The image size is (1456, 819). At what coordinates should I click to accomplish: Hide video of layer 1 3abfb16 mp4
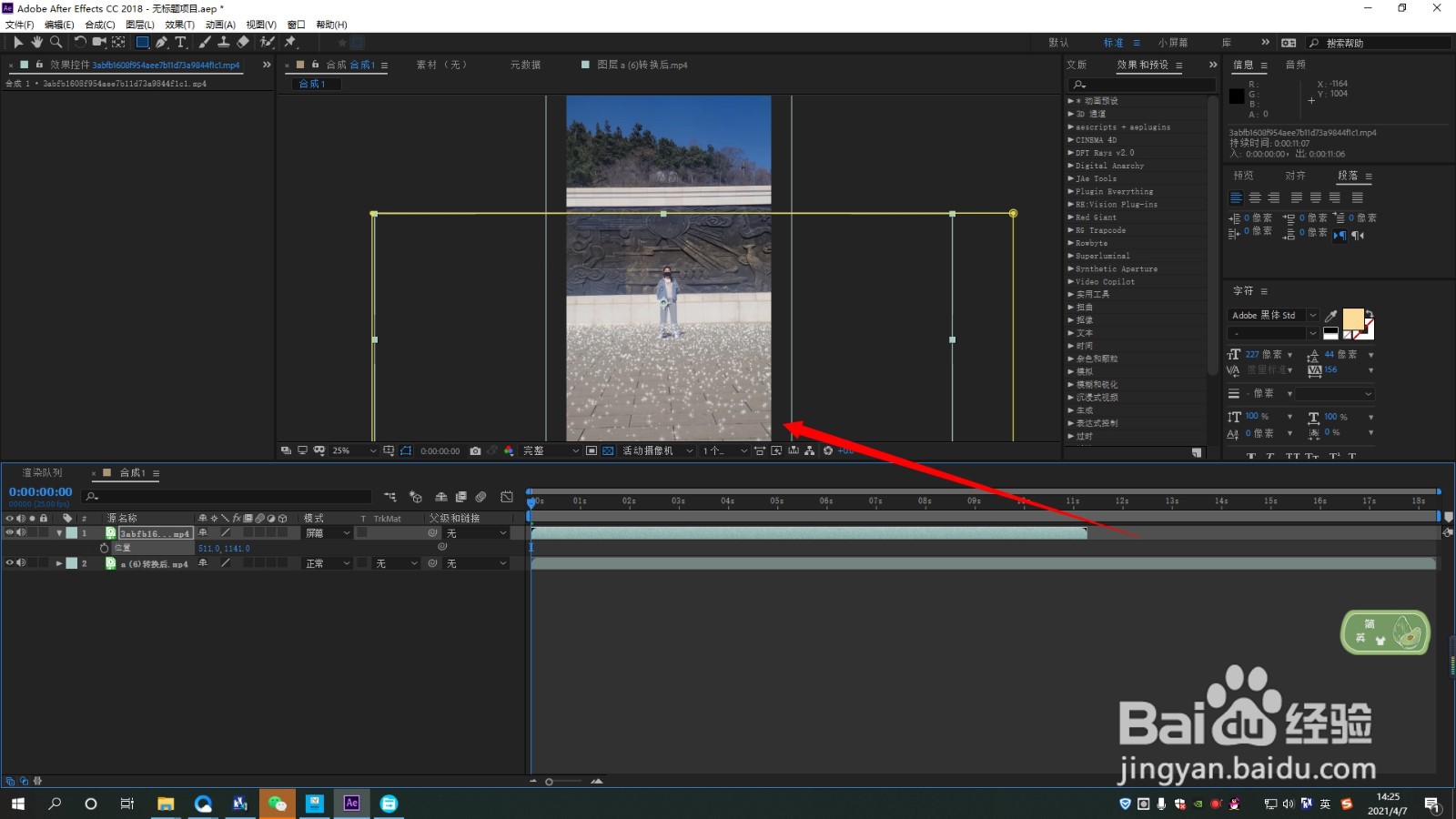[10, 533]
